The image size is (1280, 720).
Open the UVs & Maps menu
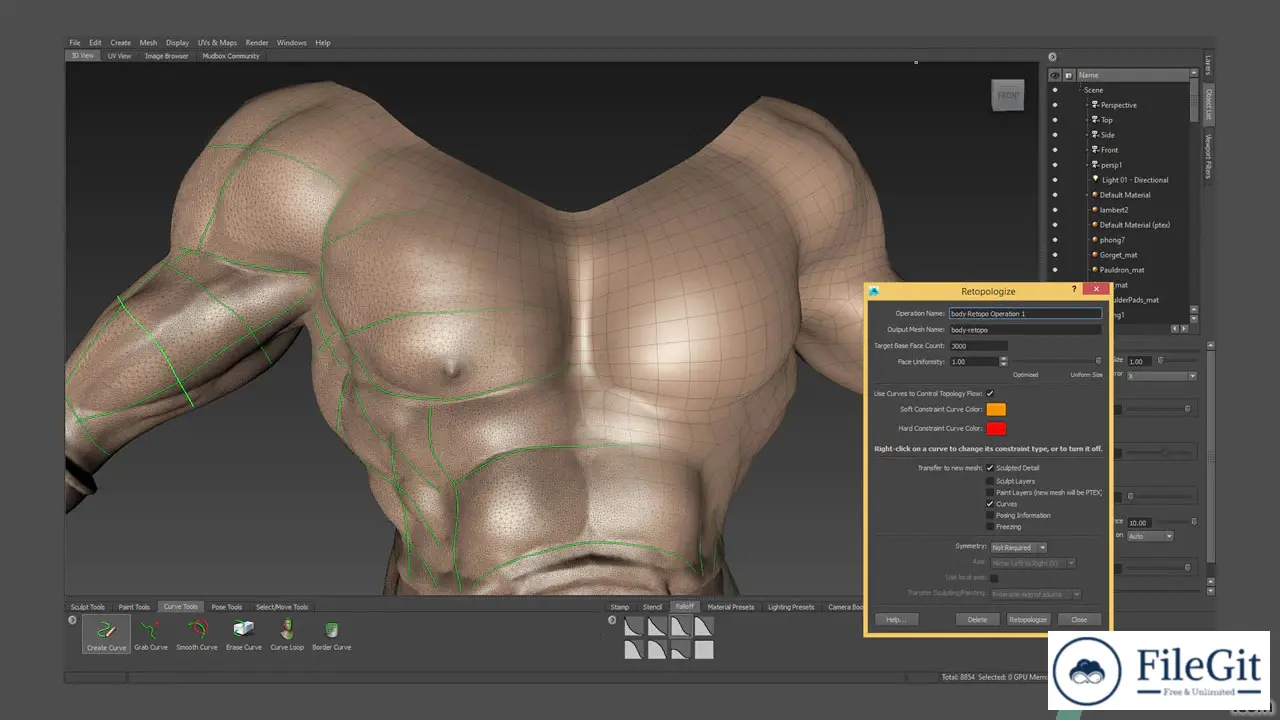pyautogui.click(x=217, y=43)
